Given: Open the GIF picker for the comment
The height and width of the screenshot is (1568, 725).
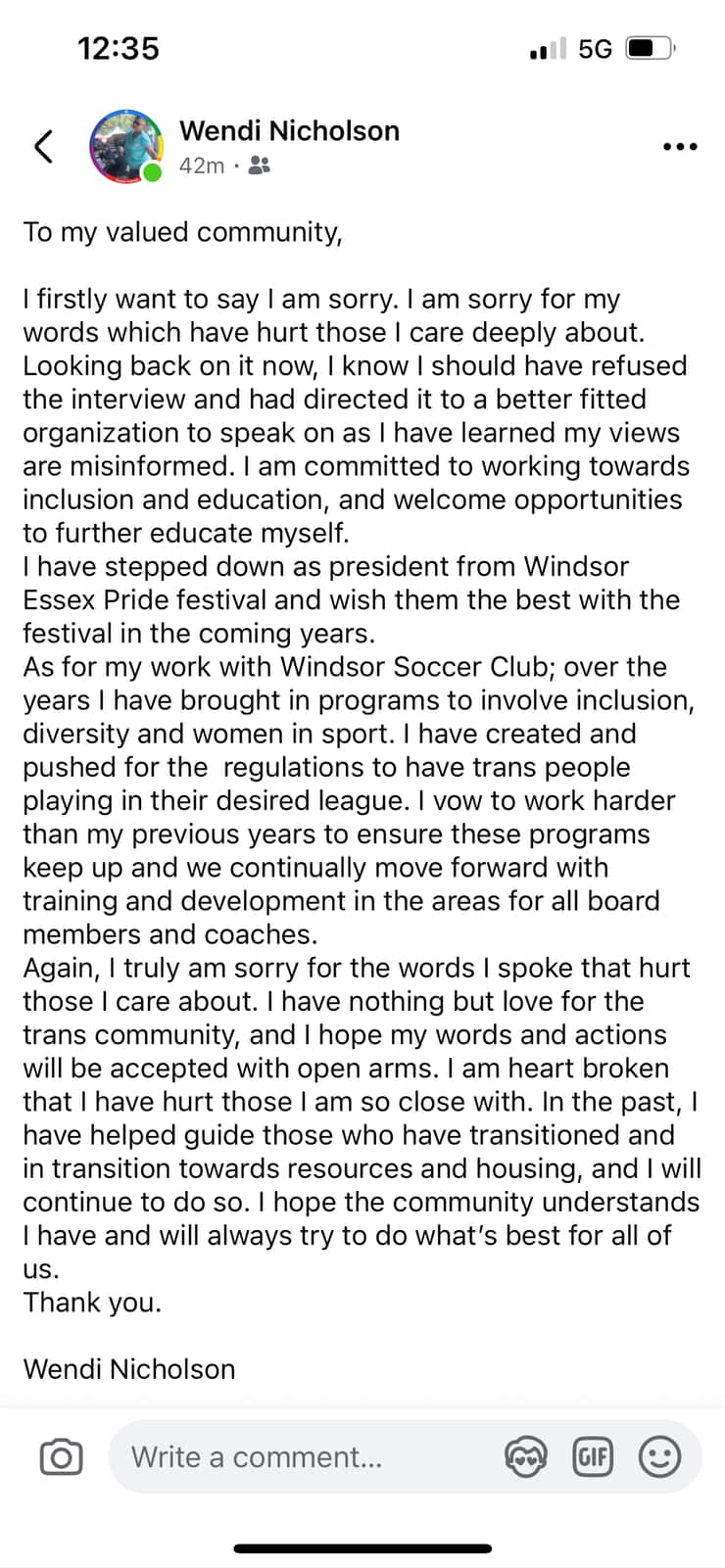Looking at the screenshot, I should 593,1456.
